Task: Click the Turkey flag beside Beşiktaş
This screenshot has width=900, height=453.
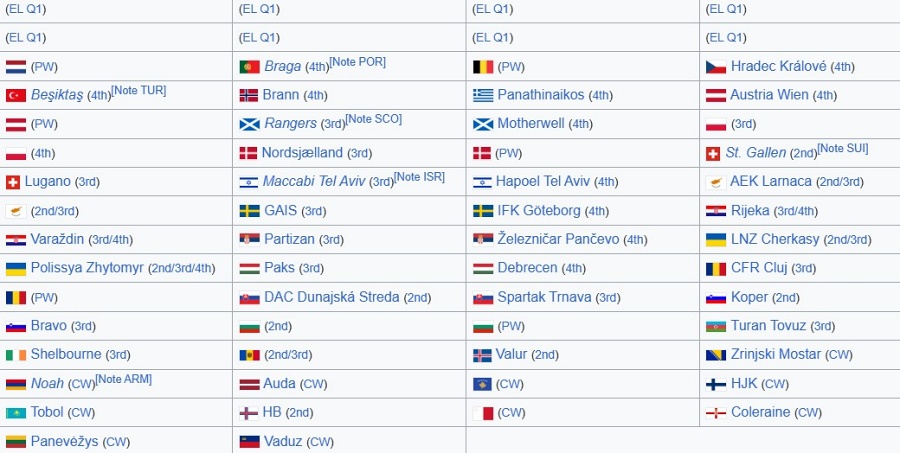Action: [x=16, y=96]
